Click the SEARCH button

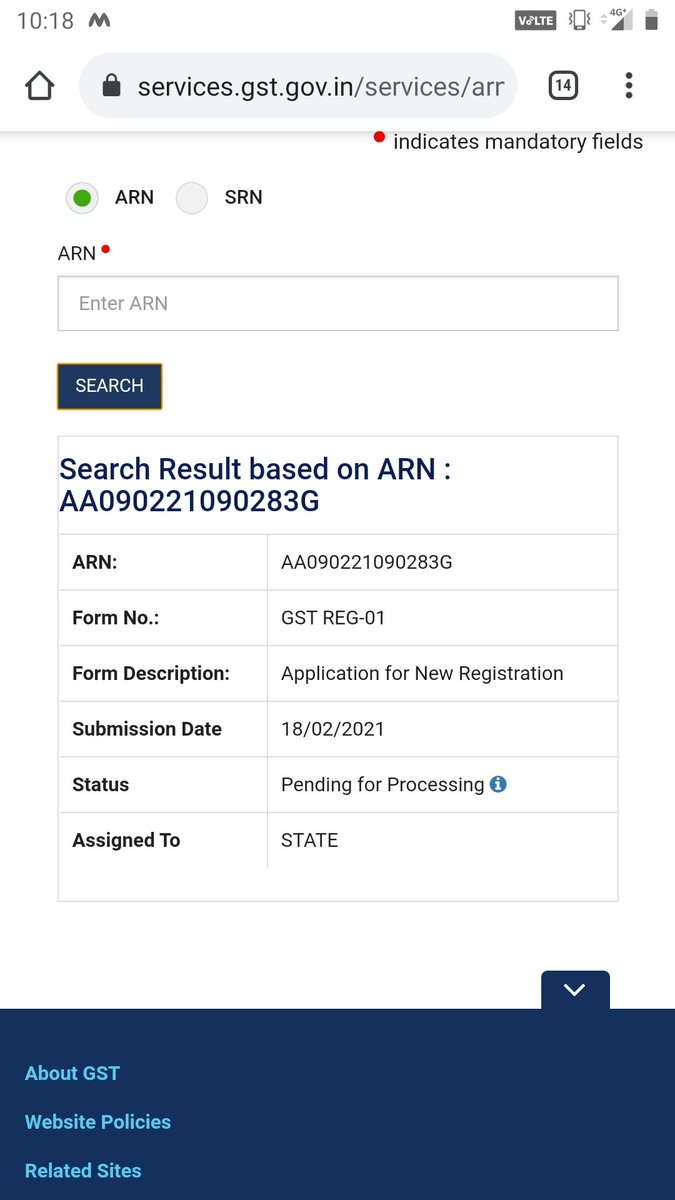point(109,386)
